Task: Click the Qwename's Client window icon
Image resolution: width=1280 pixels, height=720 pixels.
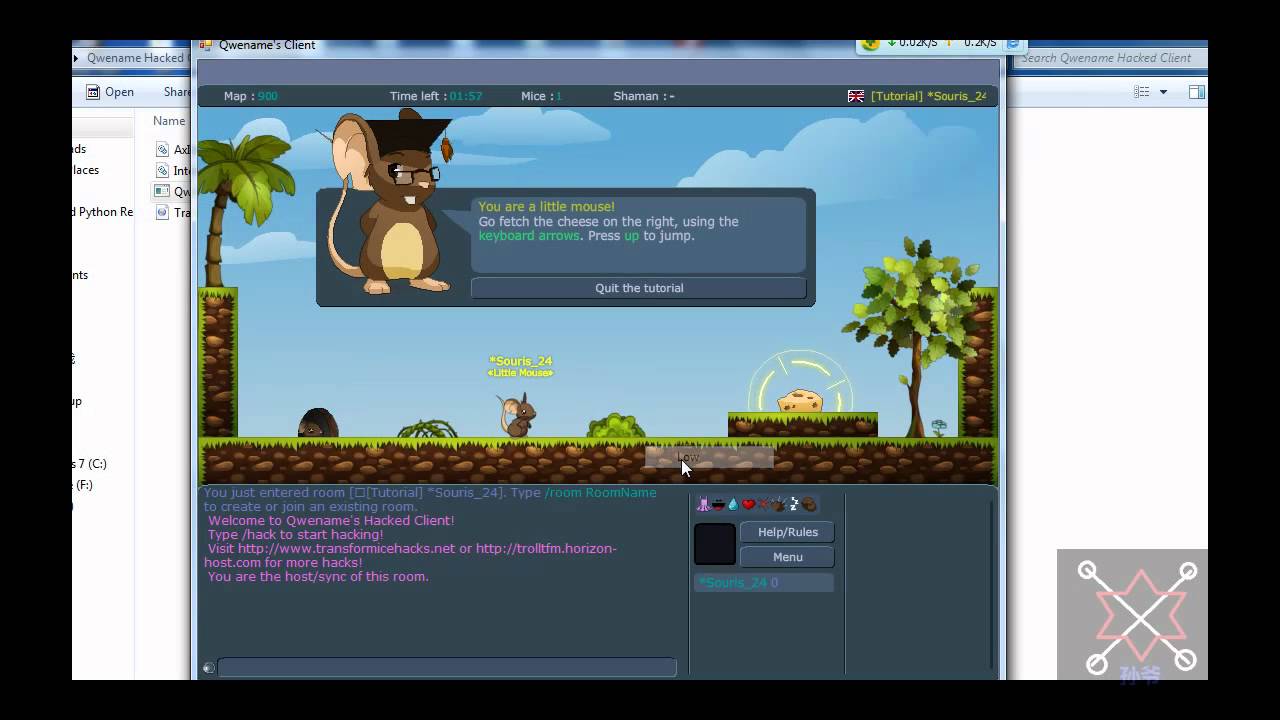Action: (x=206, y=45)
